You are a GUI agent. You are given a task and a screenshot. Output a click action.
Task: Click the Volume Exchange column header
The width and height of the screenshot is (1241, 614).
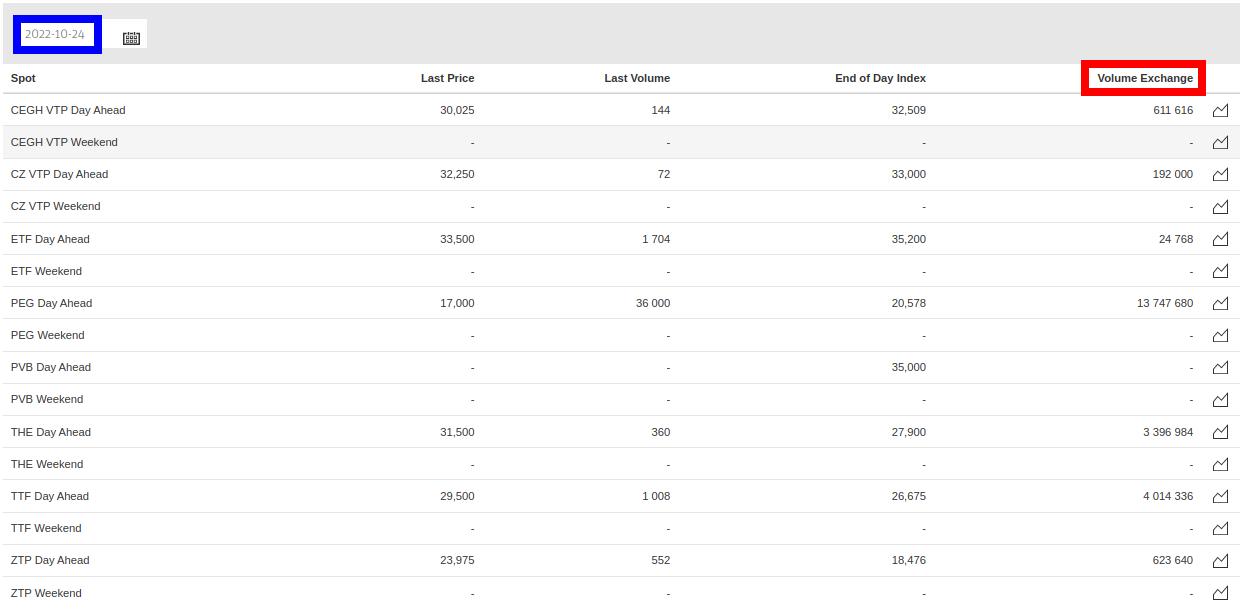pyautogui.click(x=1144, y=78)
